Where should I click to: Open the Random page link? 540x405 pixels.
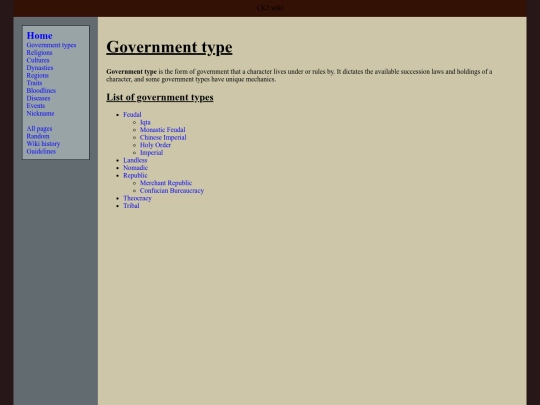point(38,136)
